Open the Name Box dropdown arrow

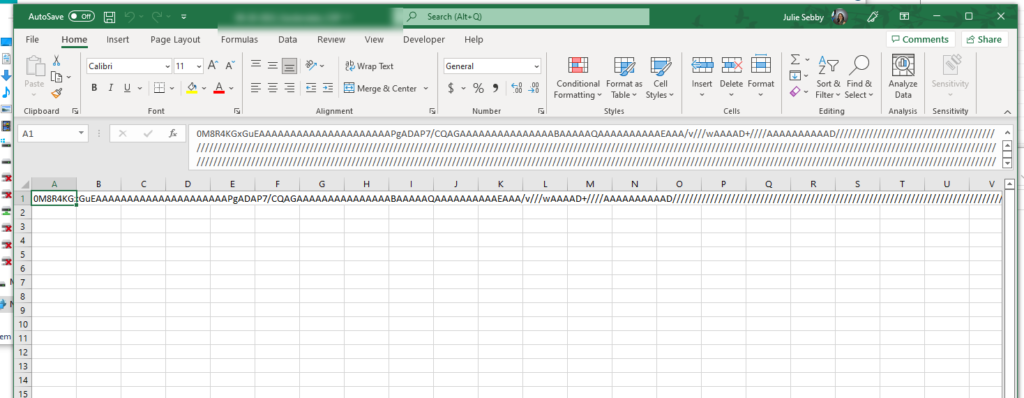tap(81, 133)
